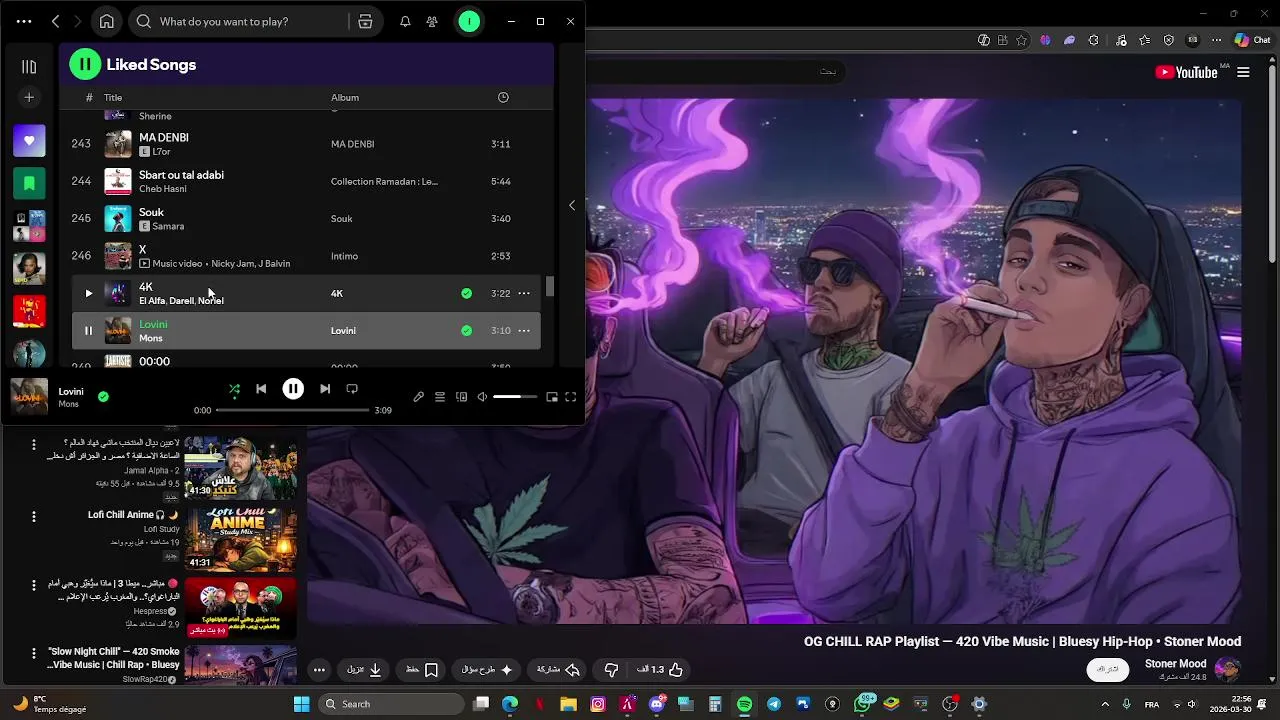Open more options for Lovini track
This screenshot has width=1280, height=720.
click(x=524, y=330)
